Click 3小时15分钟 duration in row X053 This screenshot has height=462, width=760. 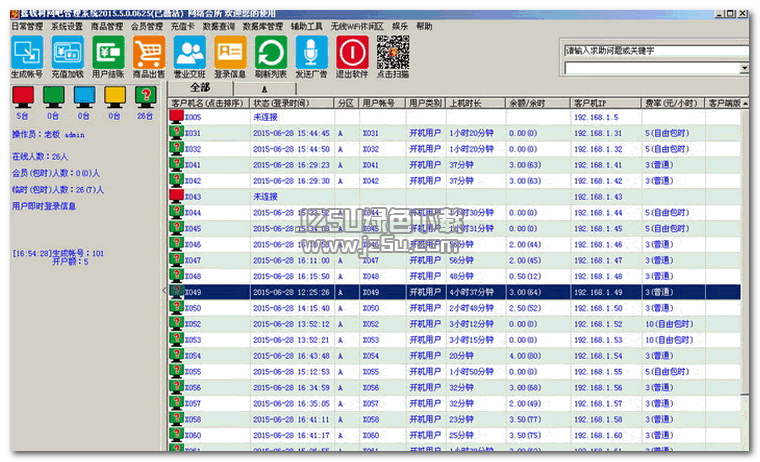point(471,340)
